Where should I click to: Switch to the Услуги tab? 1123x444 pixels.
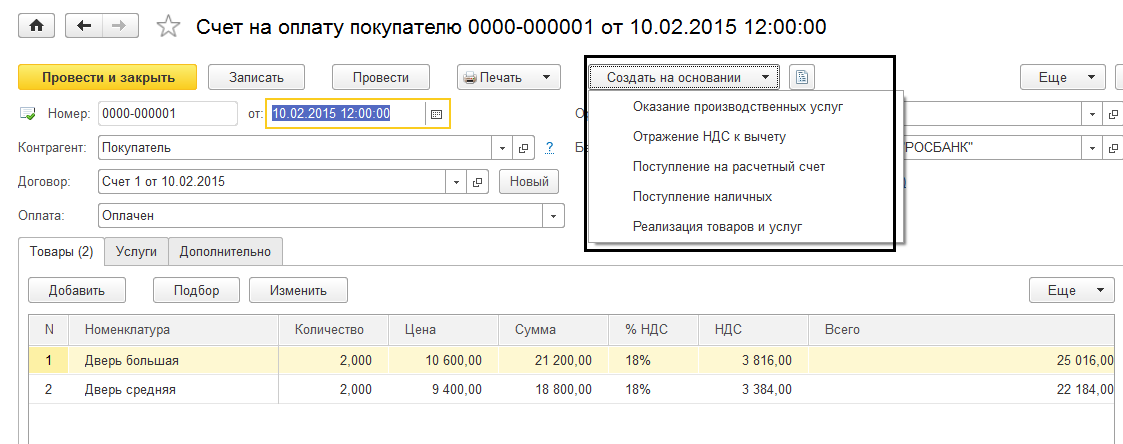[136, 252]
